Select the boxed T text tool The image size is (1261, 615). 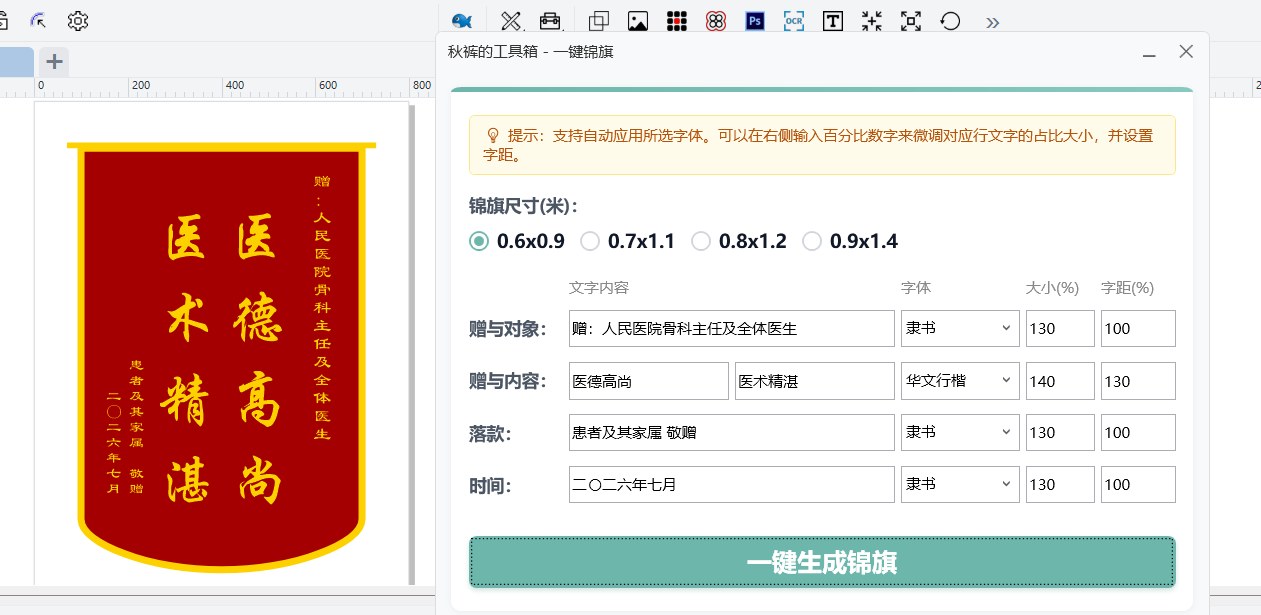click(x=832, y=21)
